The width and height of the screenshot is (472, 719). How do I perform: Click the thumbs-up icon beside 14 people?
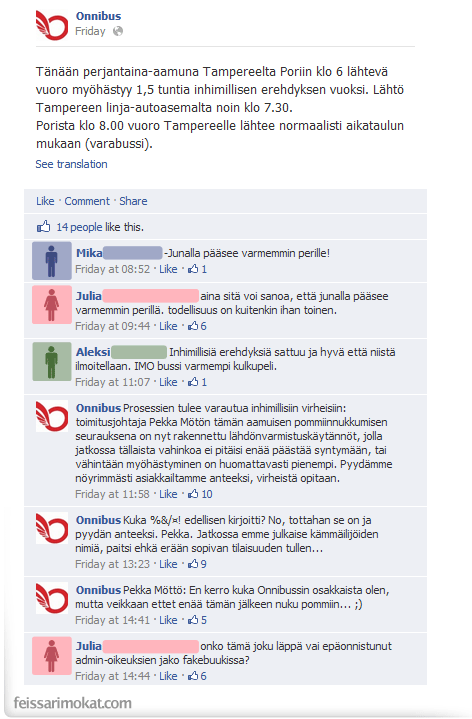44,227
